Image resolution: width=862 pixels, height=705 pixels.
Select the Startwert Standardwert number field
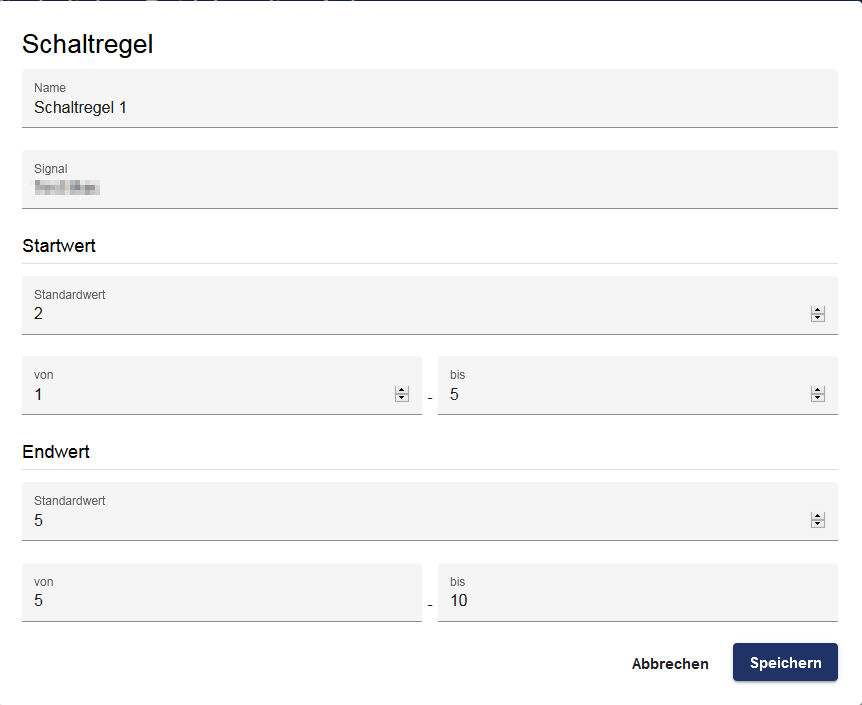pos(430,305)
